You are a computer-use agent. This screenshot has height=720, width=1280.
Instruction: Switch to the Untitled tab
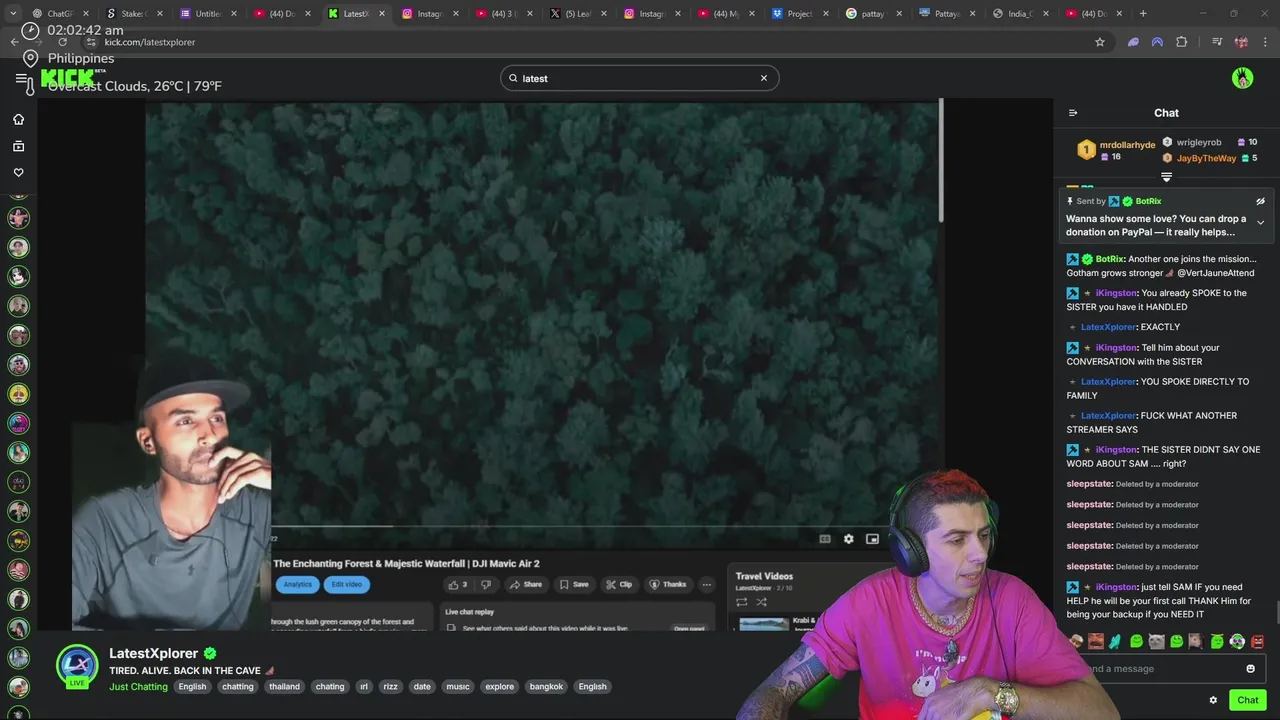point(207,14)
